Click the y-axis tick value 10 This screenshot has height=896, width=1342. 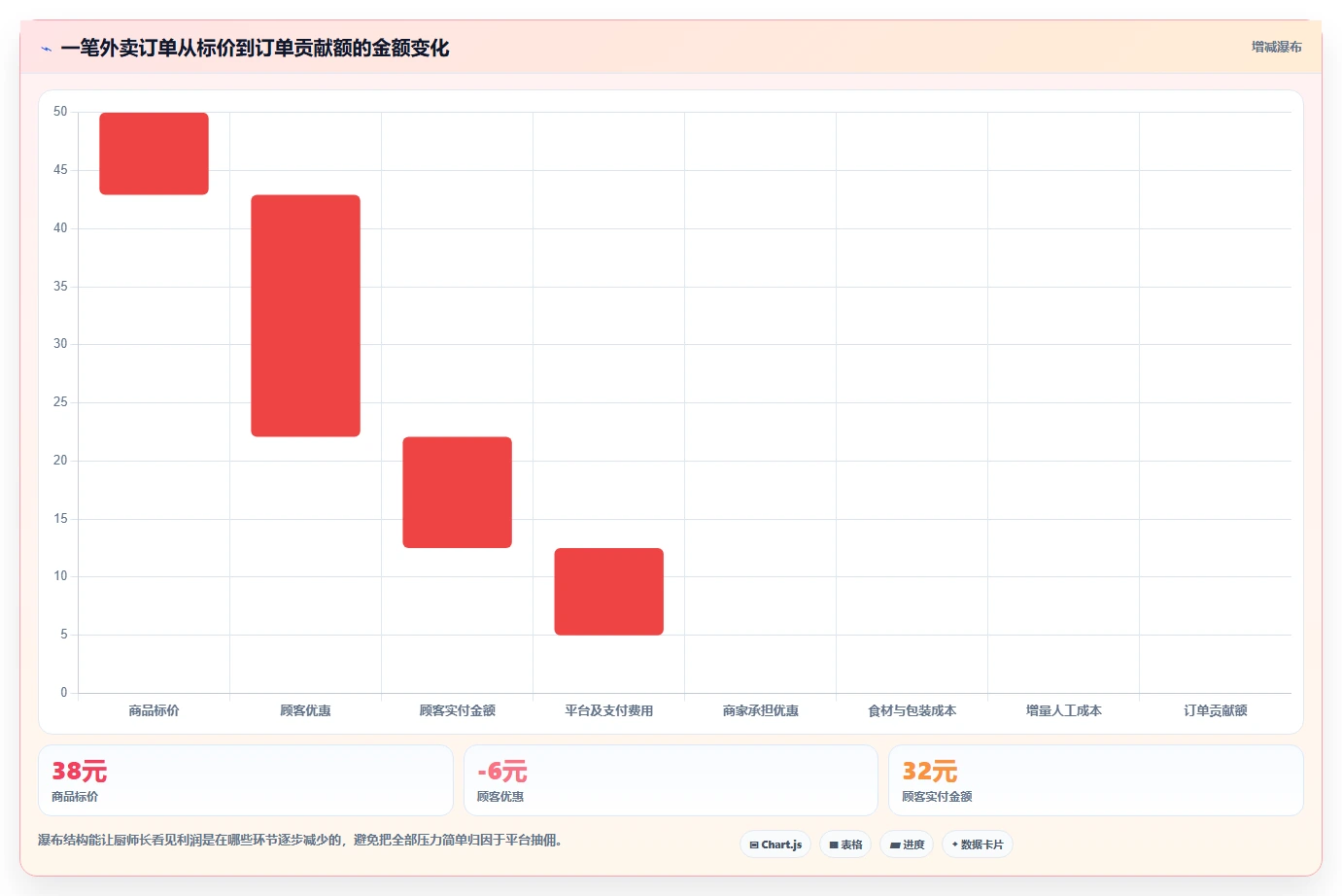(x=60, y=576)
